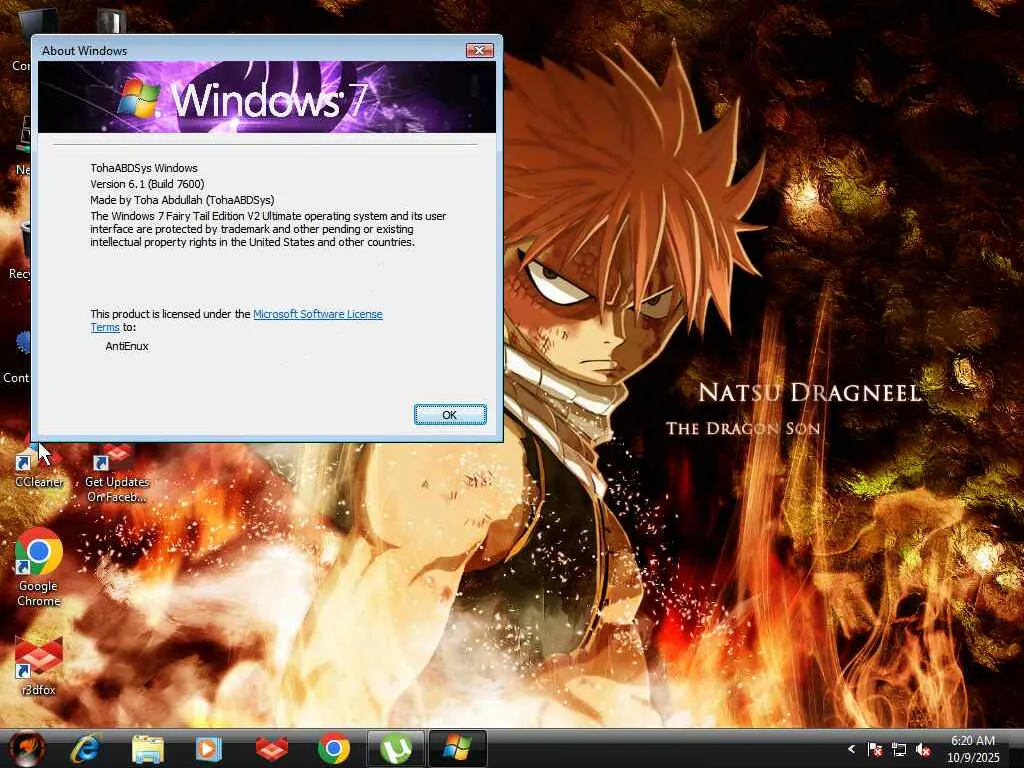Select the CCleaner desktop shortcut
The image size is (1024, 768).
click(x=39, y=466)
